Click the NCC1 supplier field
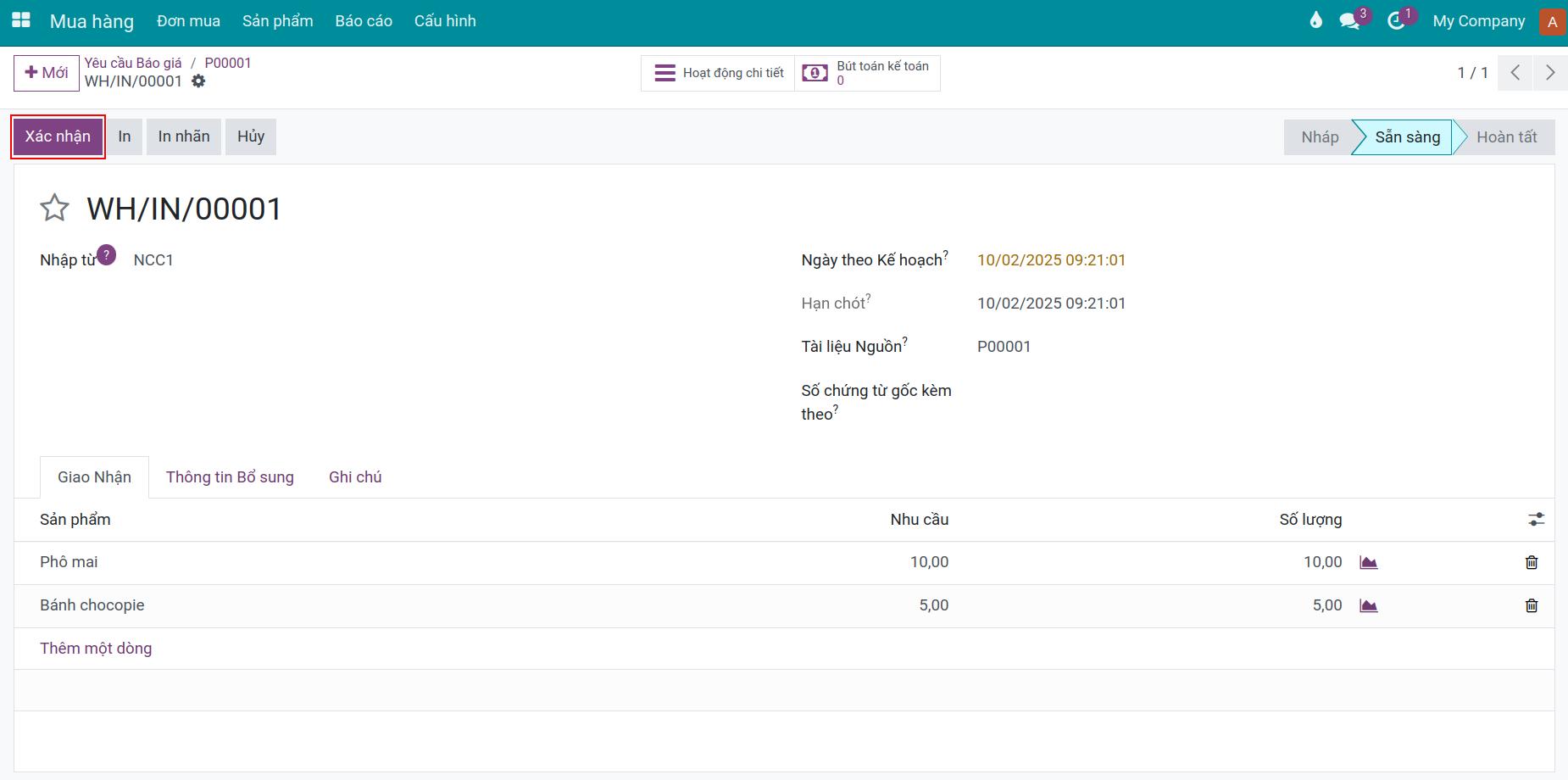 pyautogui.click(x=153, y=260)
